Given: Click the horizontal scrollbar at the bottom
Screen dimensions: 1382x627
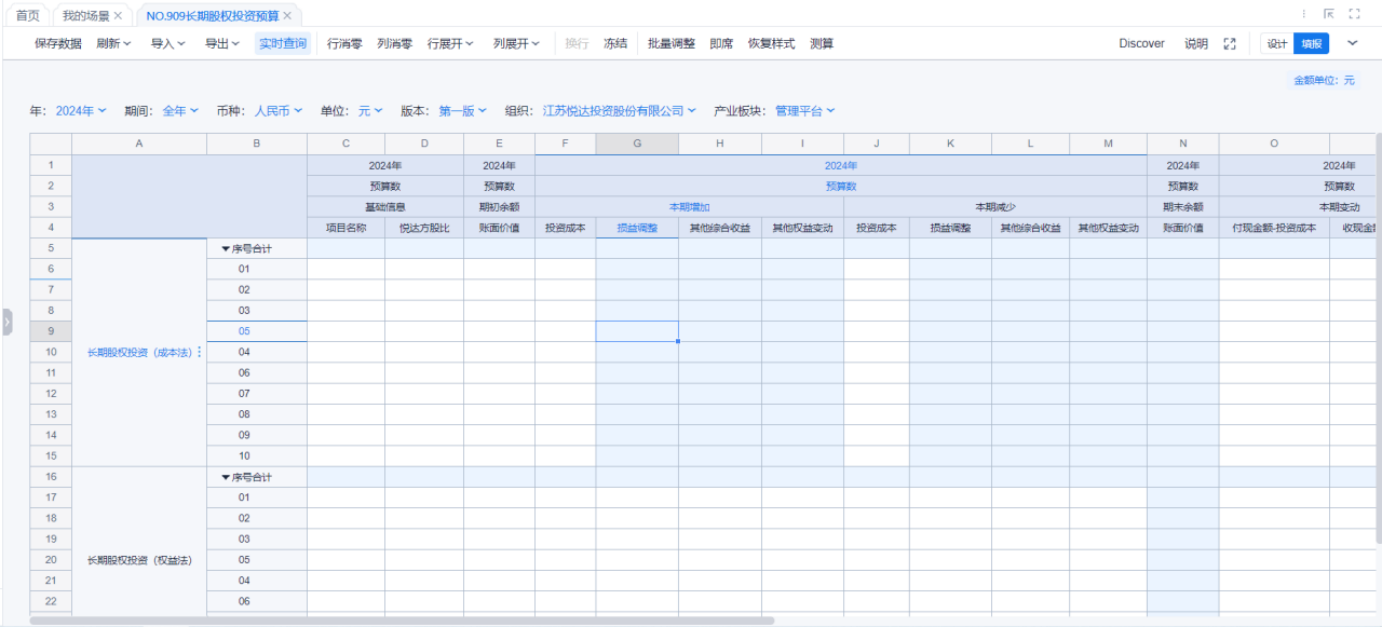Looking at the screenshot, I should (400, 621).
